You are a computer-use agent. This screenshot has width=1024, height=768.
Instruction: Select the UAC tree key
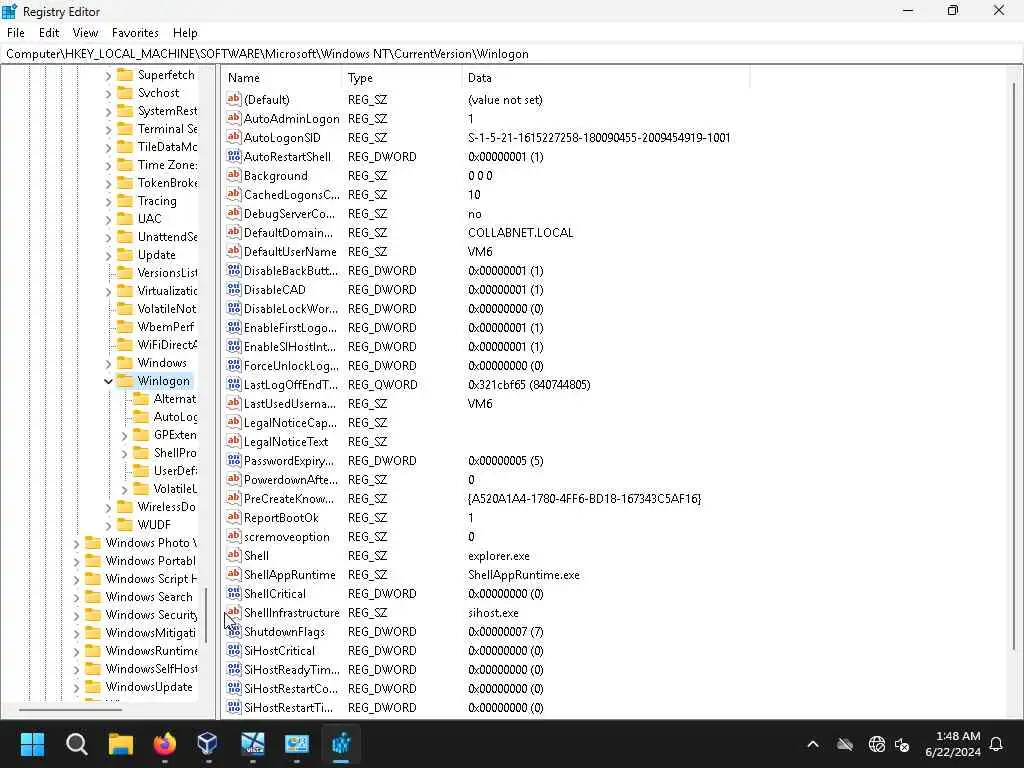pos(149,219)
